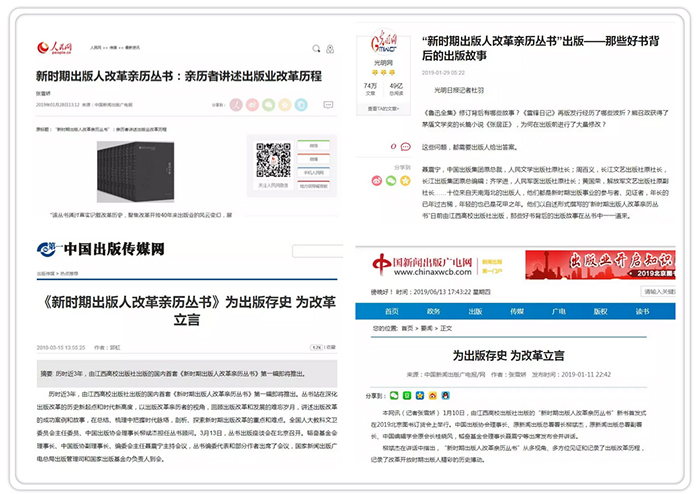Open the 读书 navigation item
This screenshot has height=494, width=700.
coord(641,311)
